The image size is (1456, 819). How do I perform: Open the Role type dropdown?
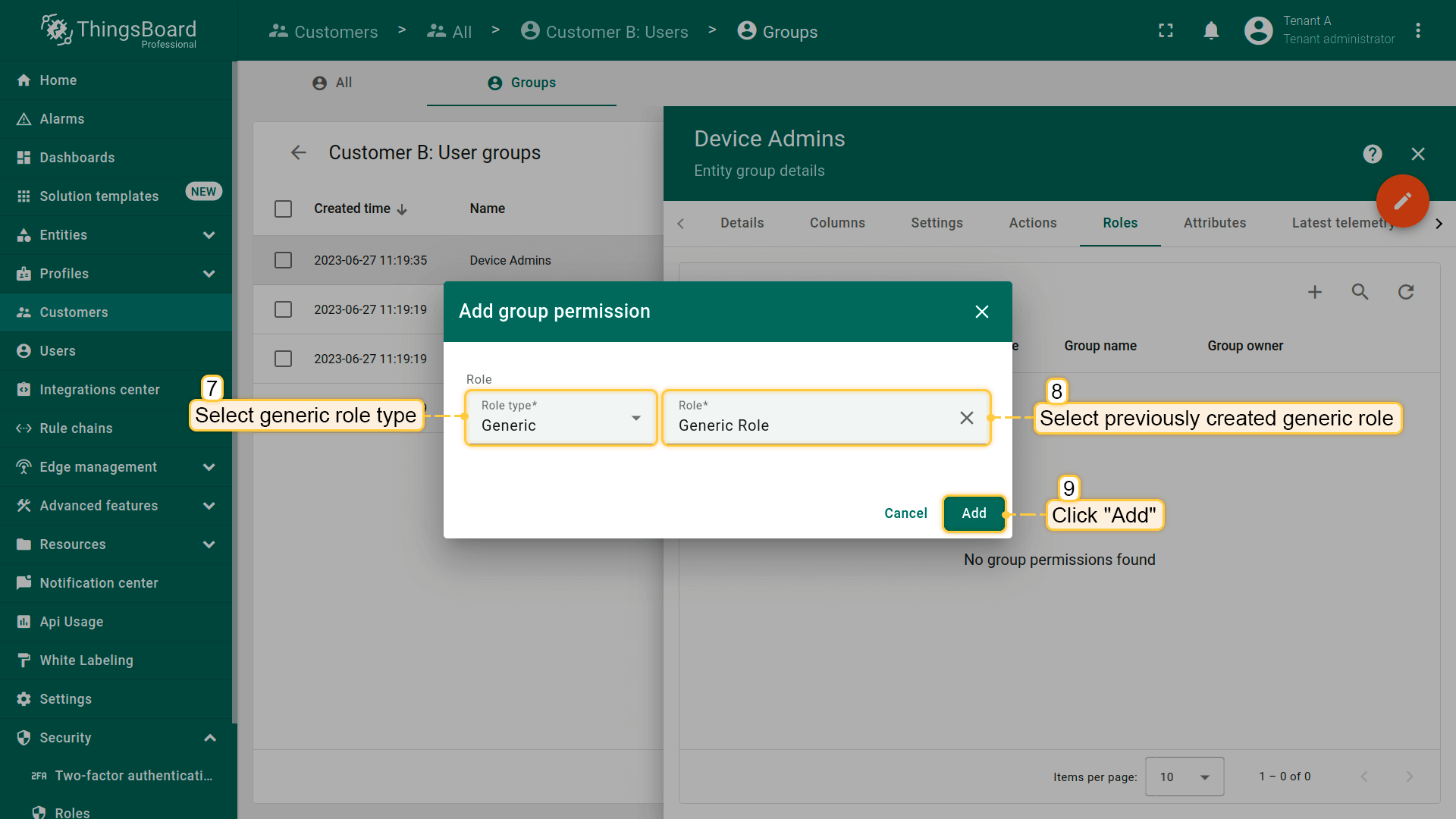pyautogui.click(x=561, y=418)
